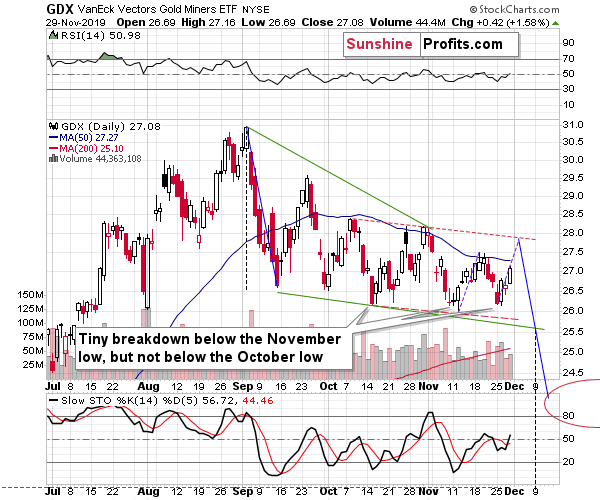Image resolution: width=600 pixels, height=500 pixels.
Task: Click the RSI(14) 50.98 label
Action: point(101,36)
